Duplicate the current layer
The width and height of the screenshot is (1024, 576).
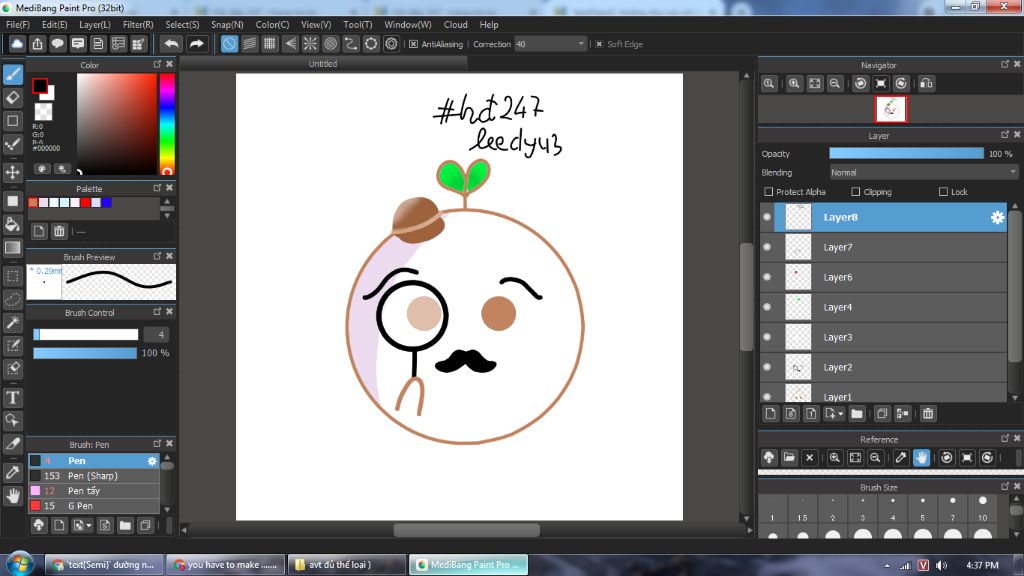[882, 413]
